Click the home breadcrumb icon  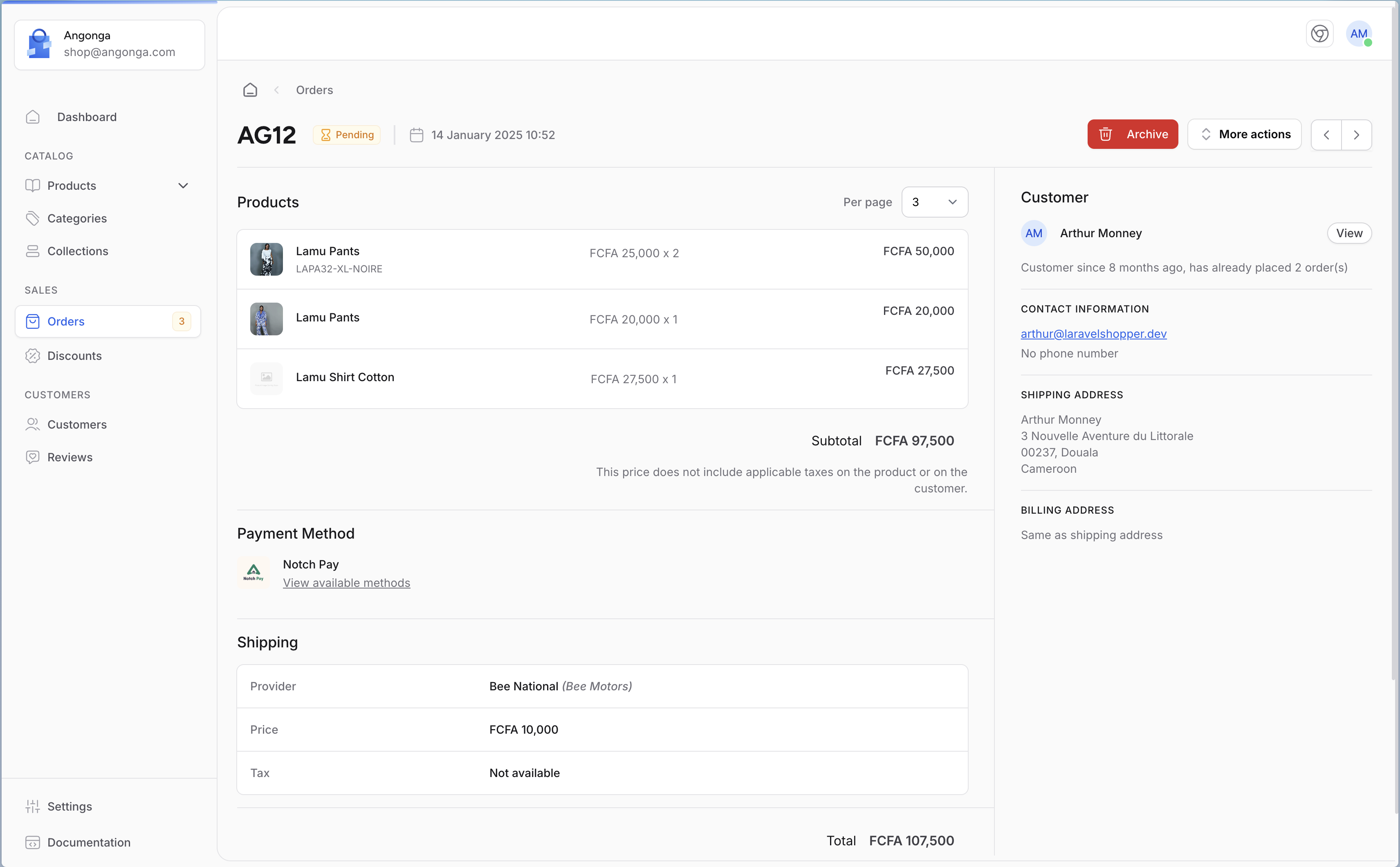coord(250,90)
